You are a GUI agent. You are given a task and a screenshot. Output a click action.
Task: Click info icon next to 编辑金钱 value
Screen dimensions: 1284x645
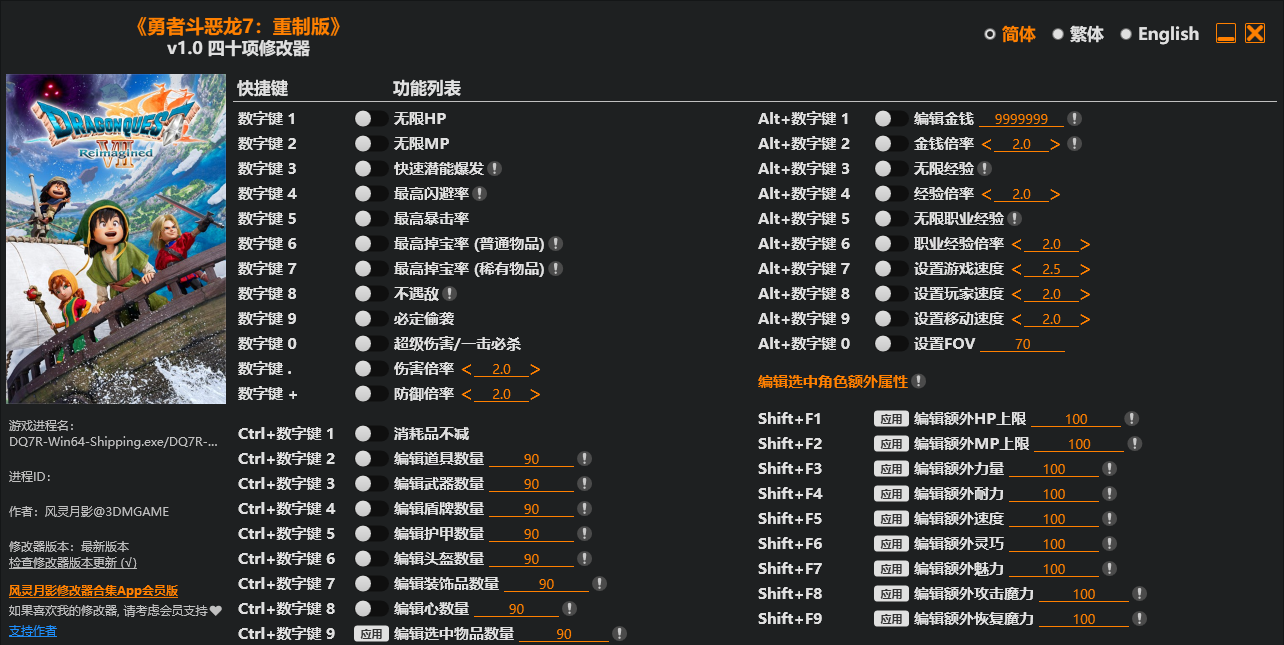[1074, 119]
